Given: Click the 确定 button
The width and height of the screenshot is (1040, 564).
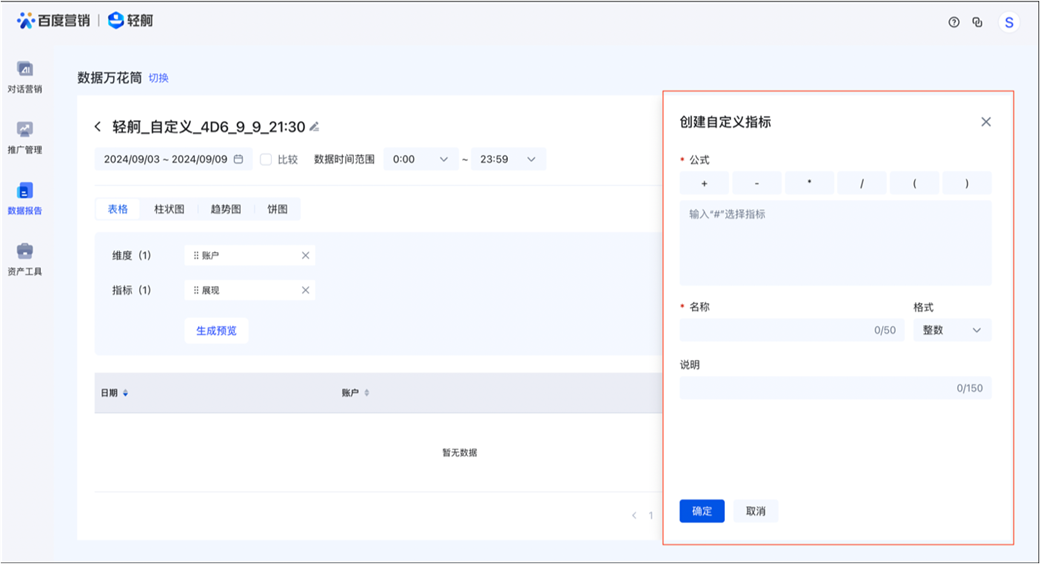Looking at the screenshot, I should (702, 511).
